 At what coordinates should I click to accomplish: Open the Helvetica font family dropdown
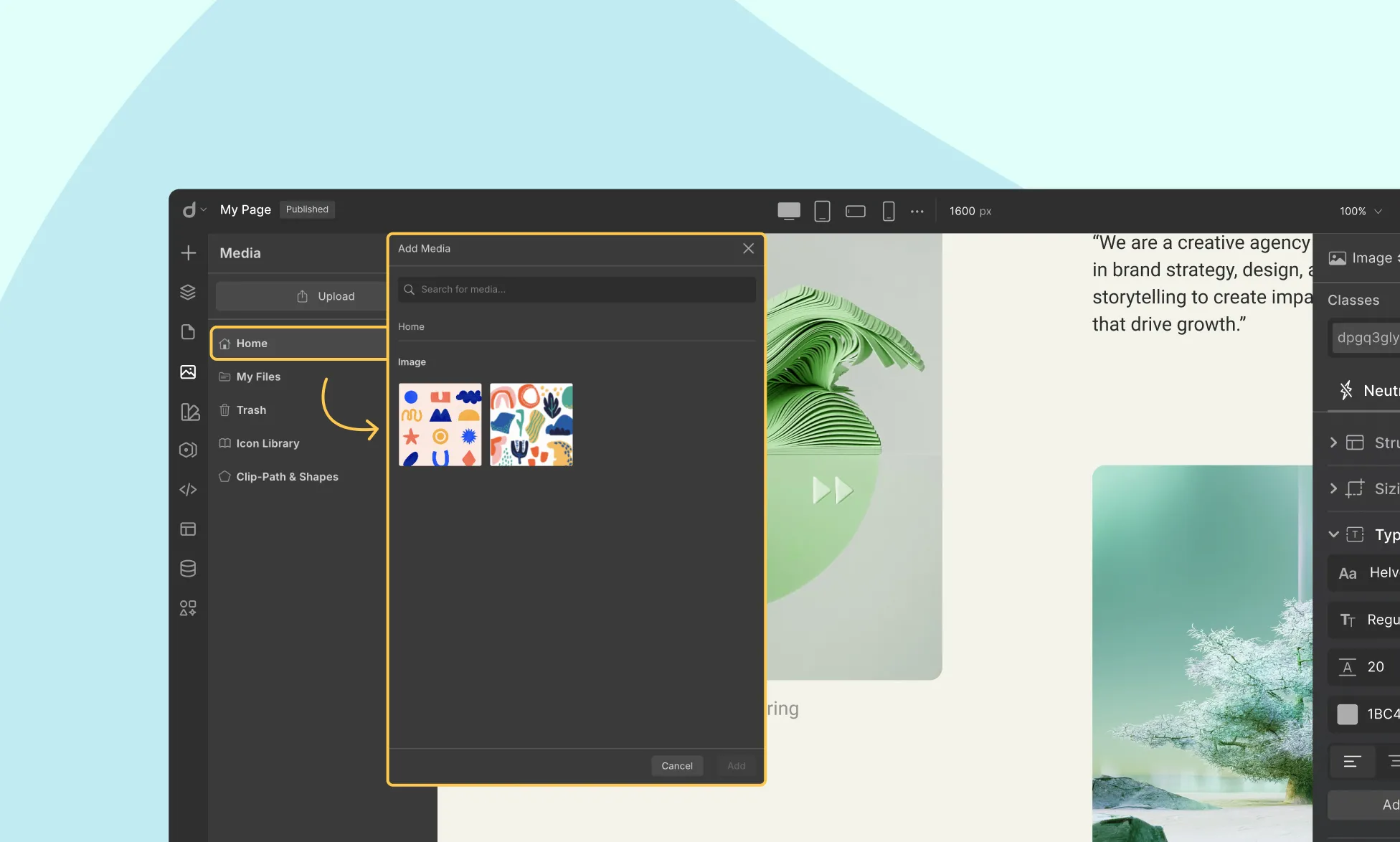coord(1365,572)
